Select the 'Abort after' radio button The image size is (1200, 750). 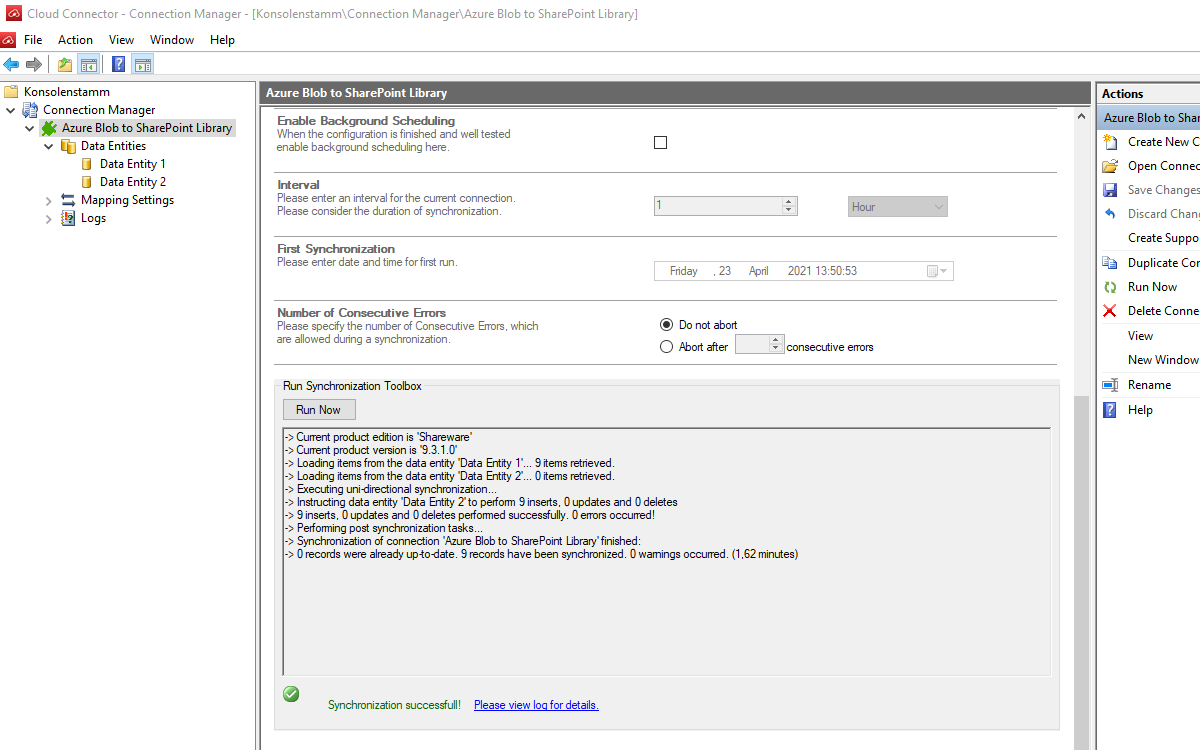[667, 347]
